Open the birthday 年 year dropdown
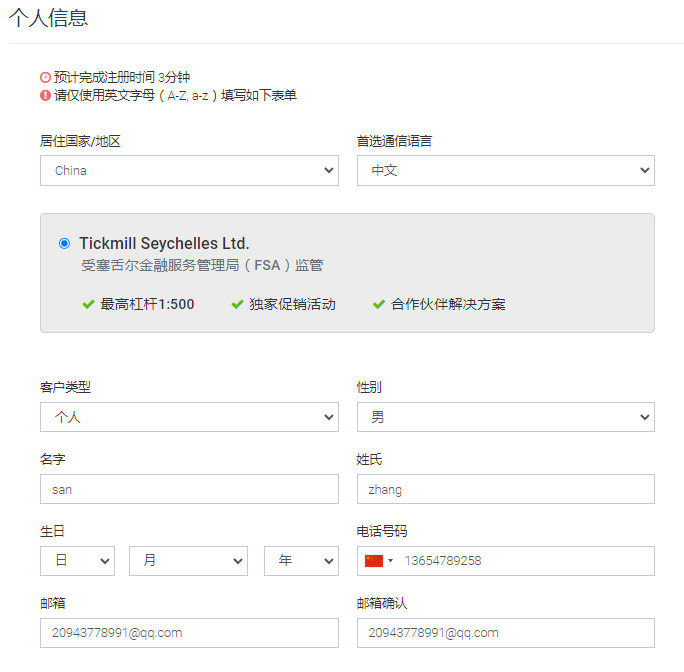The image size is (684, 672). [x=301, y=561]
